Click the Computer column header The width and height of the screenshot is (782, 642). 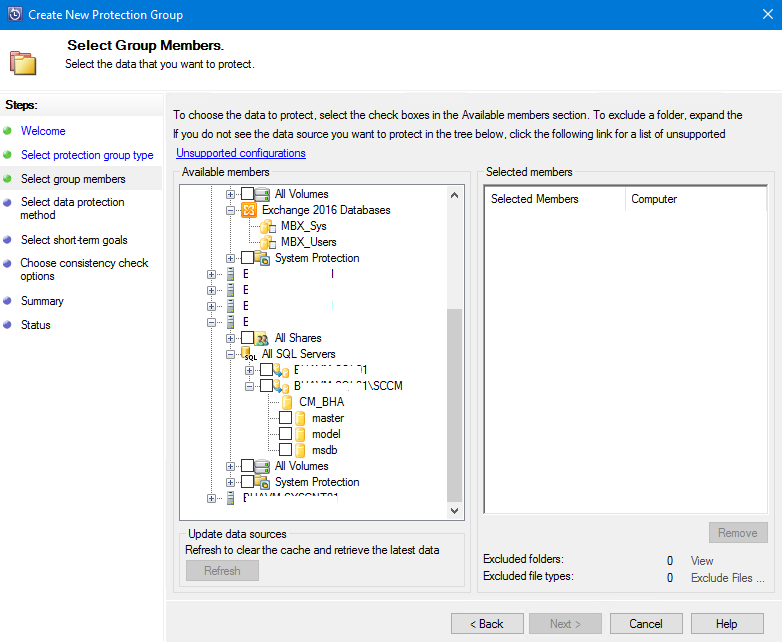[654, 199]
